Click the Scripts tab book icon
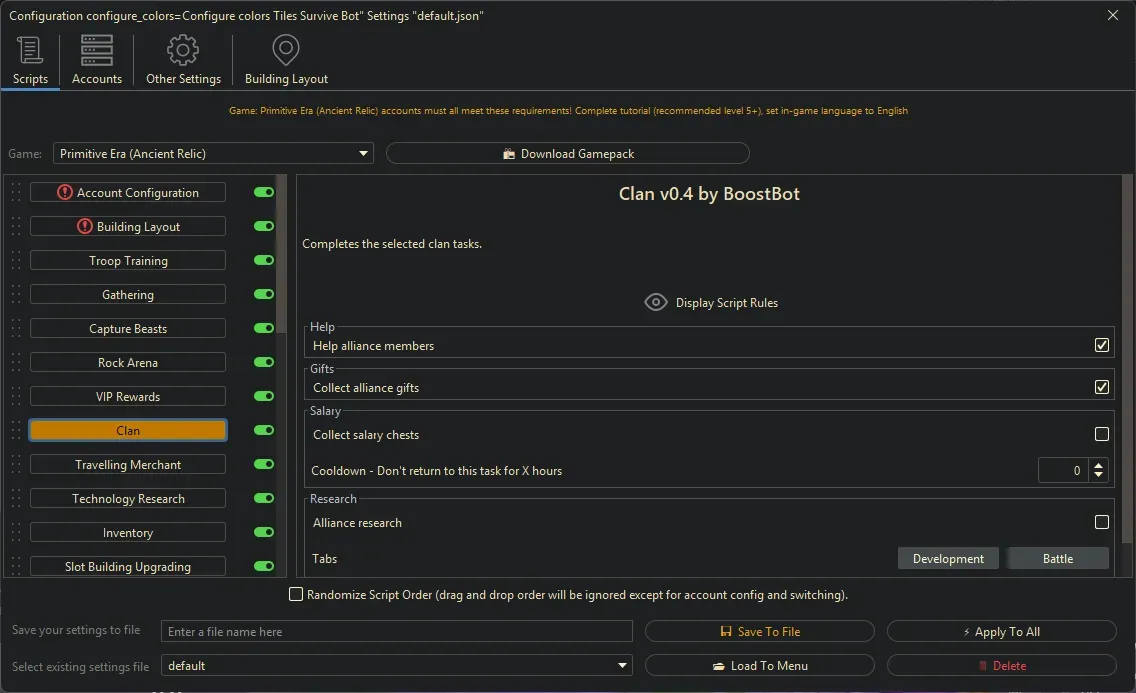Viewport: 1136px width, 693px height. [x=30, y=48]
